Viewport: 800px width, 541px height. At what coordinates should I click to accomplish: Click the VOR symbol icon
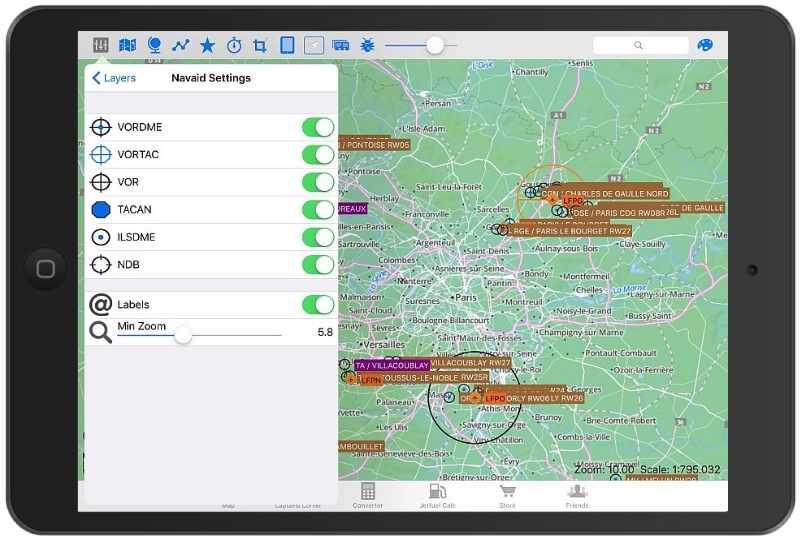(101, 182)
